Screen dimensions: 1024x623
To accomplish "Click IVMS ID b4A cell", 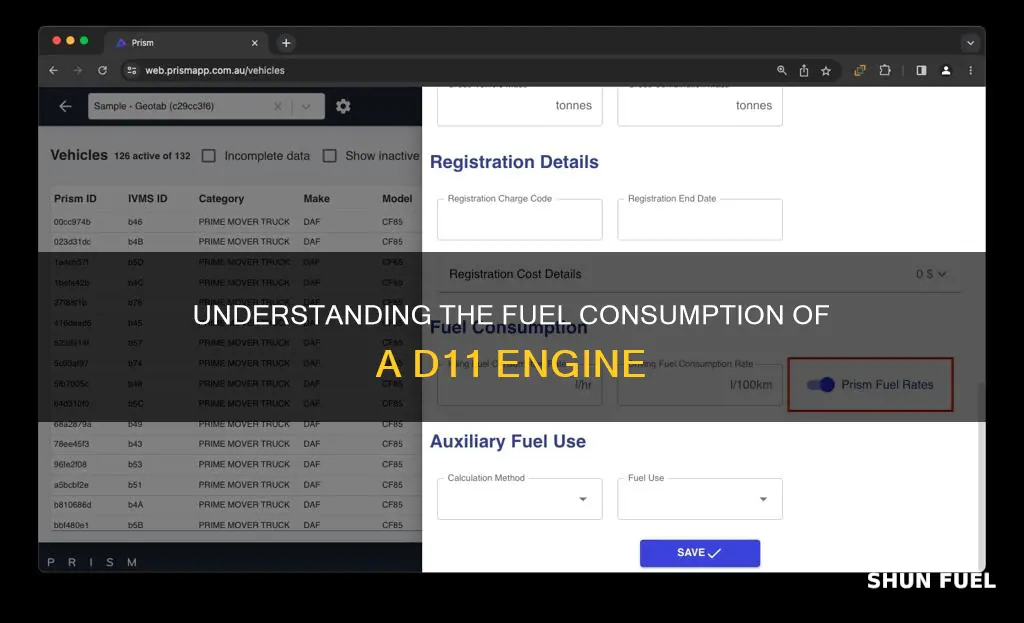I will click(135, 505).
